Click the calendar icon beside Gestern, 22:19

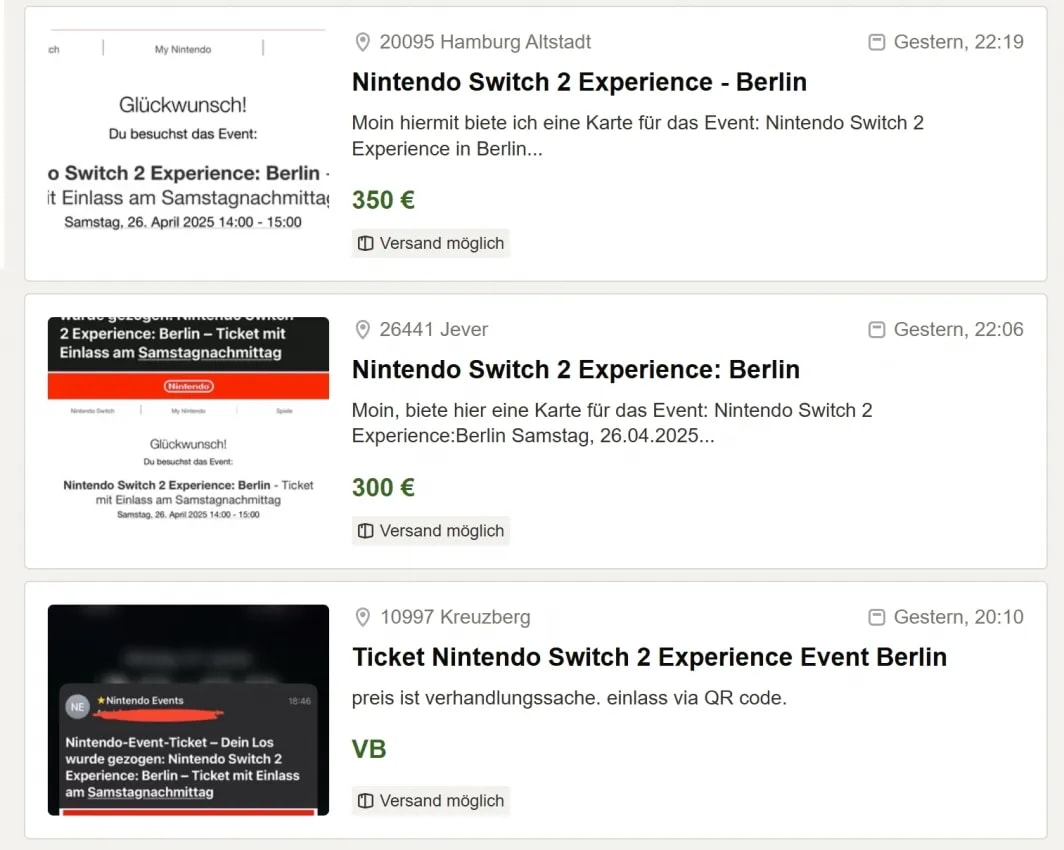[x=877, y=42]
